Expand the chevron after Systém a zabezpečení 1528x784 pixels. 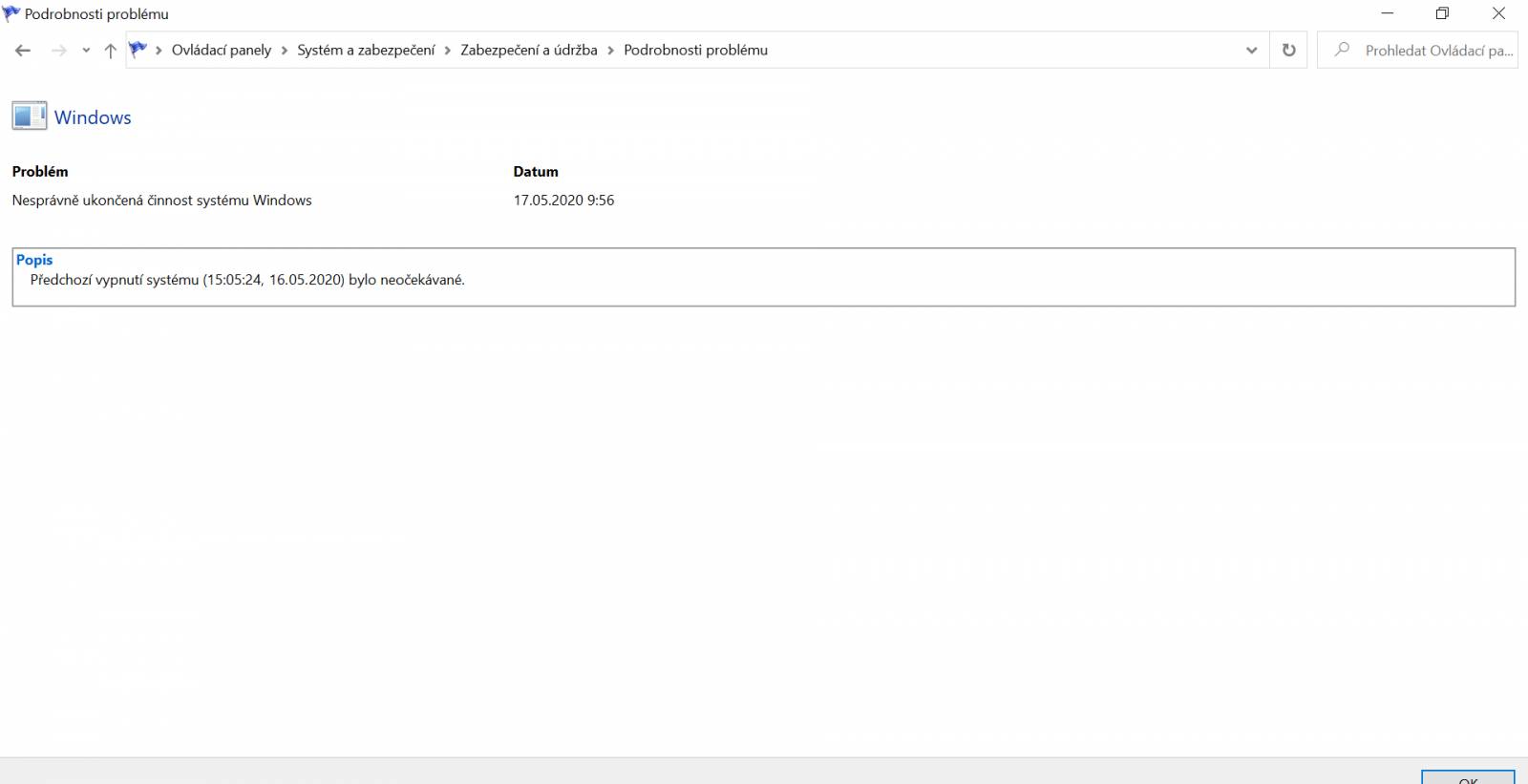click(448, 51)
